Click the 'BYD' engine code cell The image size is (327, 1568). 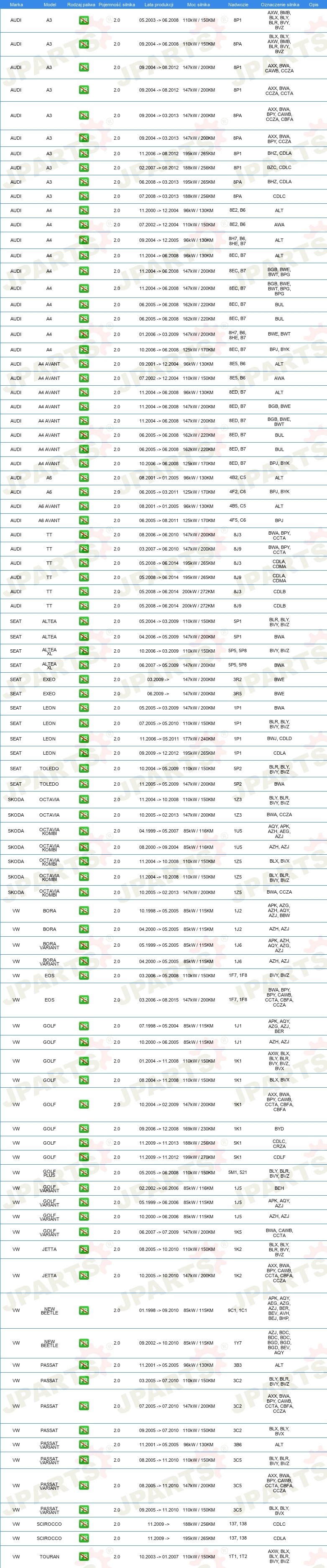click(x=279, y=1129)
